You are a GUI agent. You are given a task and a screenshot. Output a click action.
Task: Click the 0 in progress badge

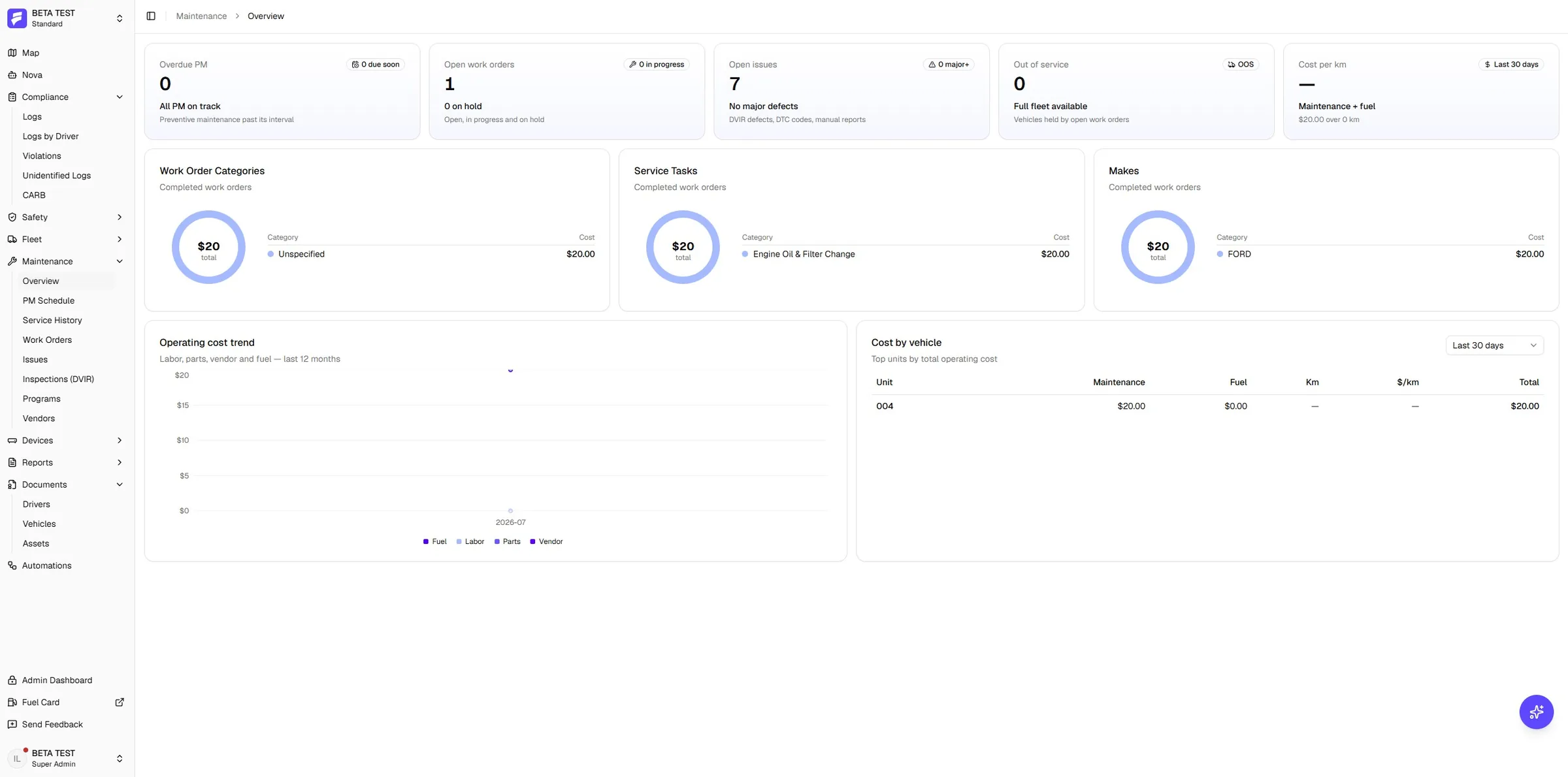tap(657, 65)
